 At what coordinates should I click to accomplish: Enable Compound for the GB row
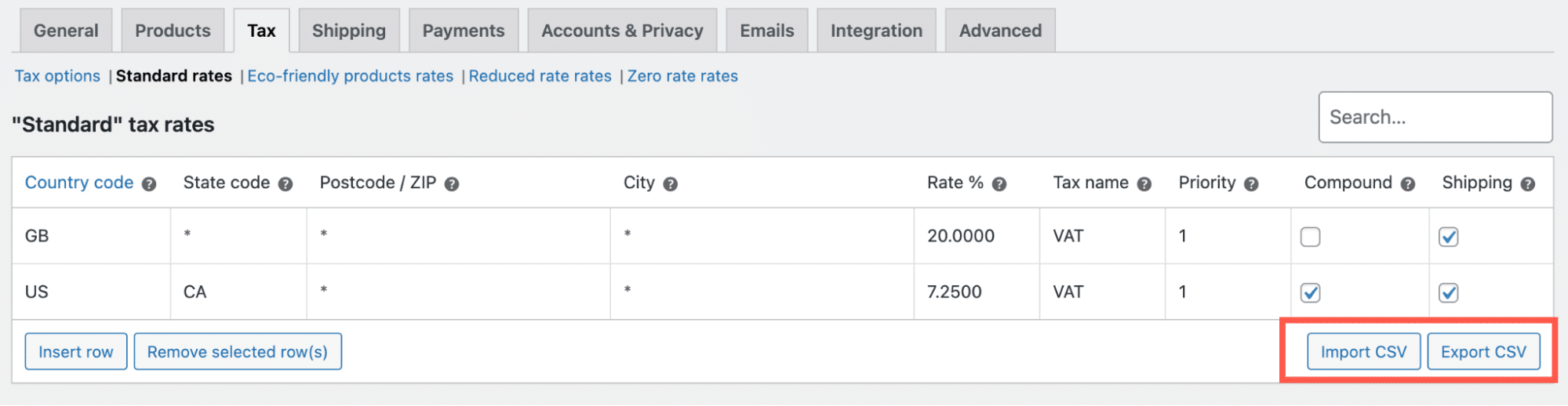tap(1311, 237)
